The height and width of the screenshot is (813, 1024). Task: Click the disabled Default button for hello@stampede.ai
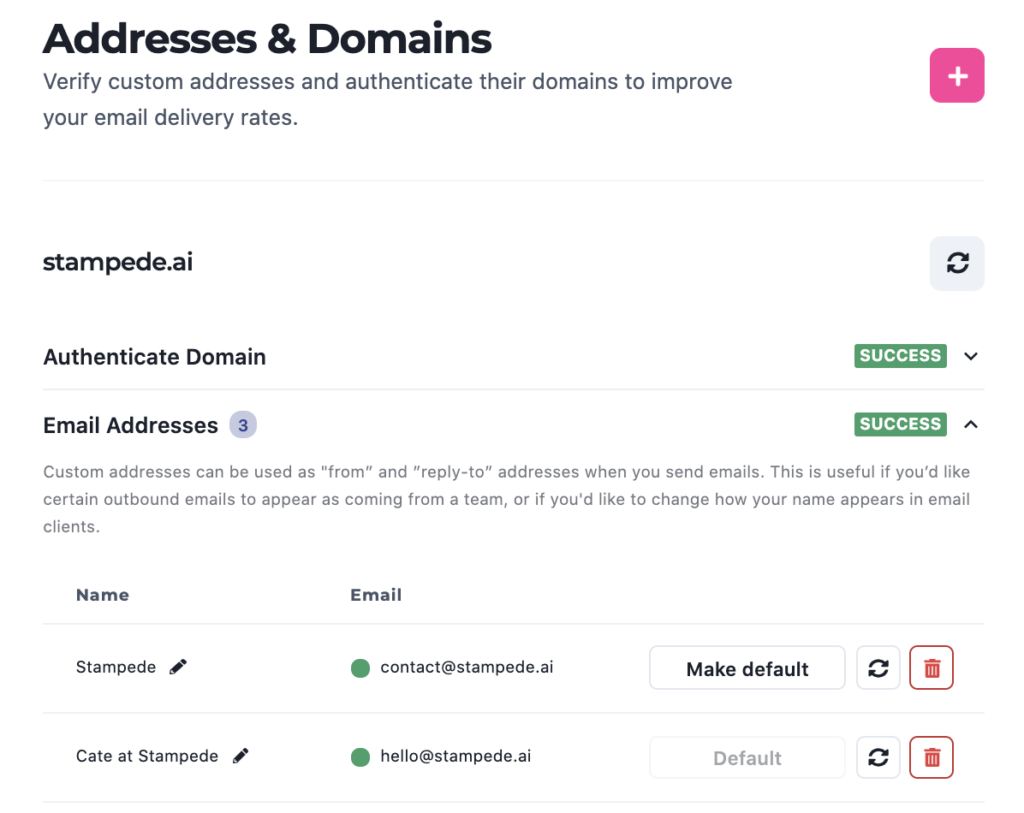pos(747,757)
